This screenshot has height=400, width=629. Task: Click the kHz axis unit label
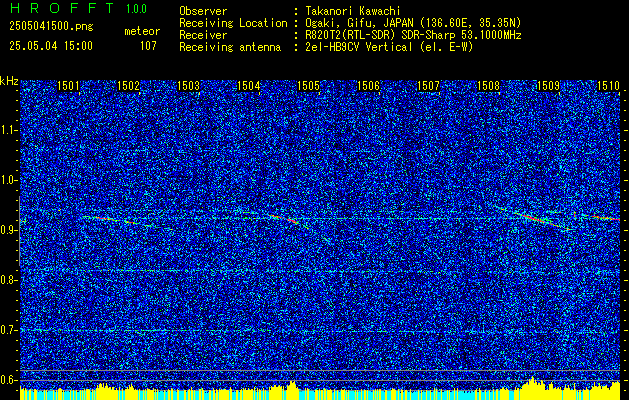(9, 81)
